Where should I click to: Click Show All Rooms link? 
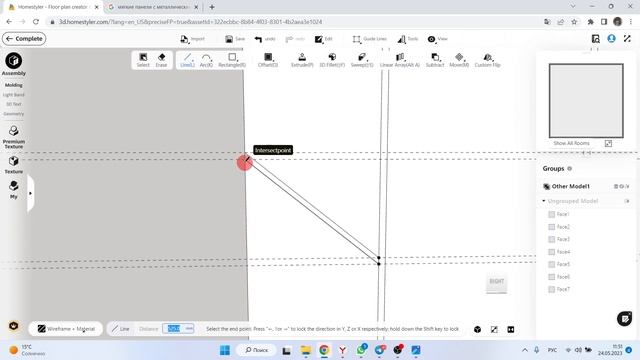[571, 143]
